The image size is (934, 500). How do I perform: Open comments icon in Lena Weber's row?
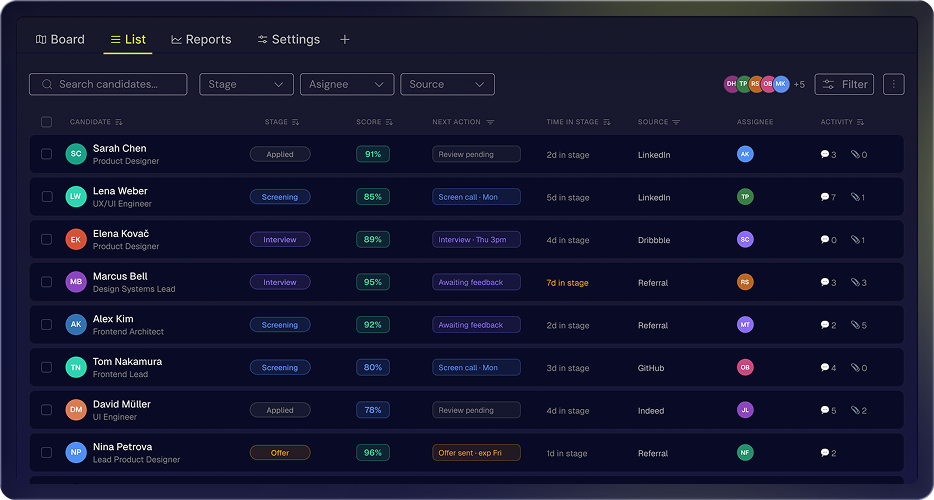click(x=825, y=197)
